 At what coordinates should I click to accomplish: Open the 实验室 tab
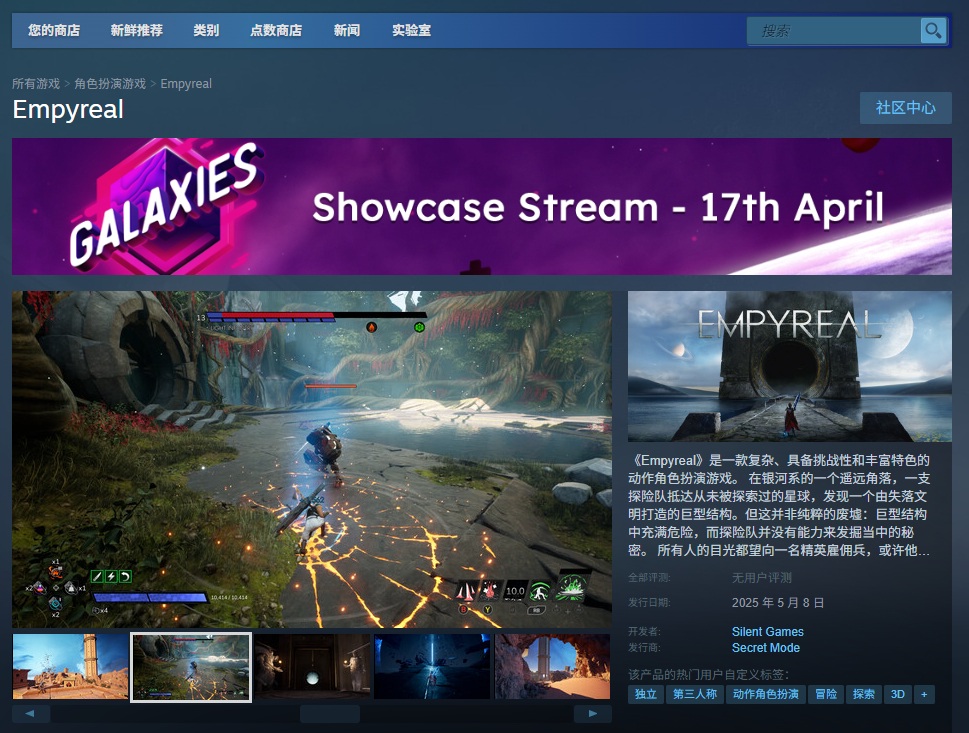coord(412,30)
